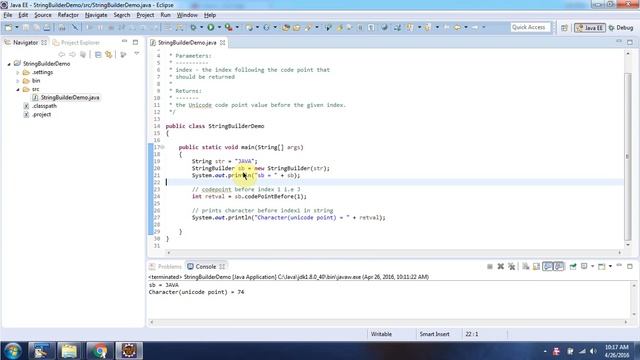
Task: Open the Window menu
Action: coord(187,15)
